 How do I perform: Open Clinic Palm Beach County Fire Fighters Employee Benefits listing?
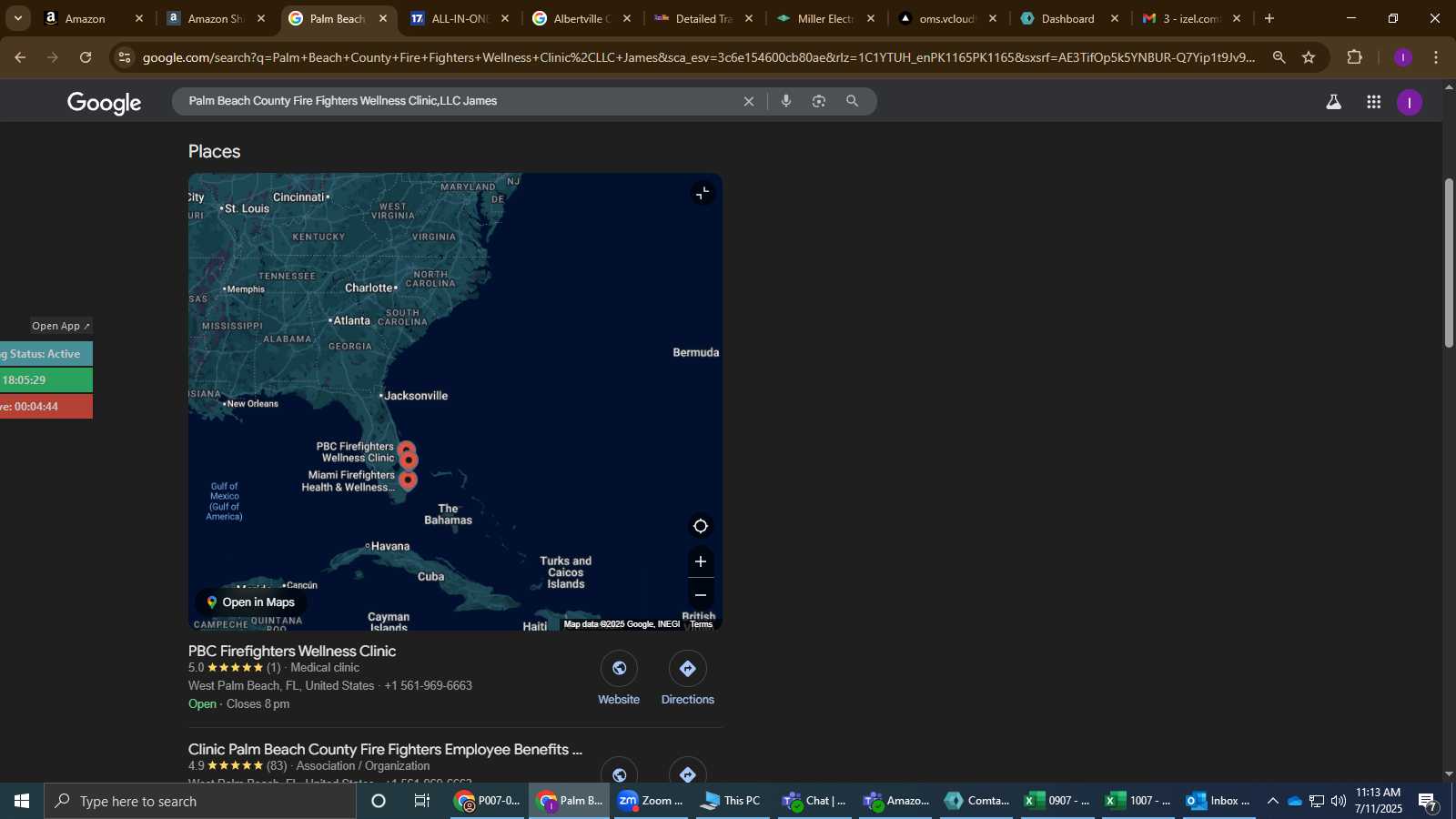(385, 750)
